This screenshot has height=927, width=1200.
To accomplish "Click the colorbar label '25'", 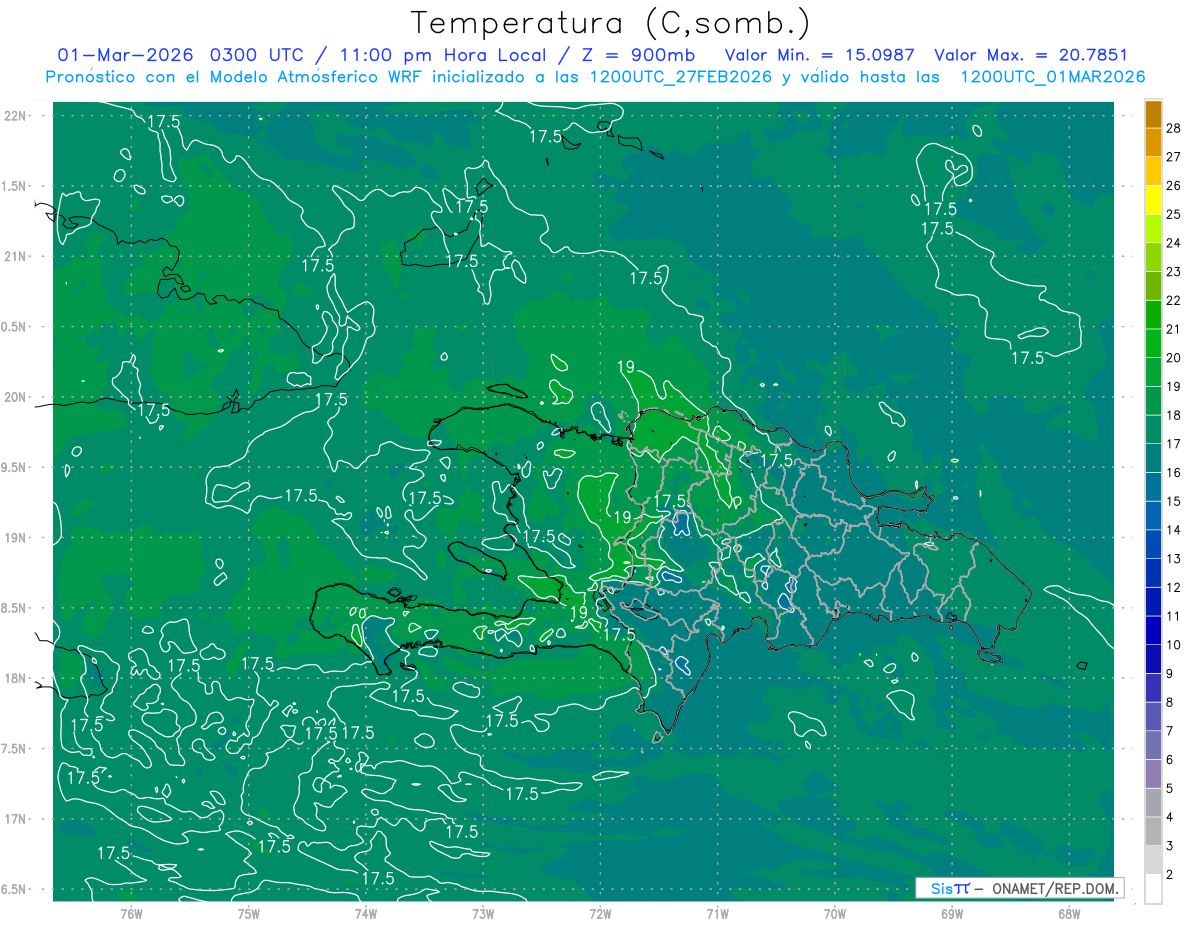I will 1174,214.
